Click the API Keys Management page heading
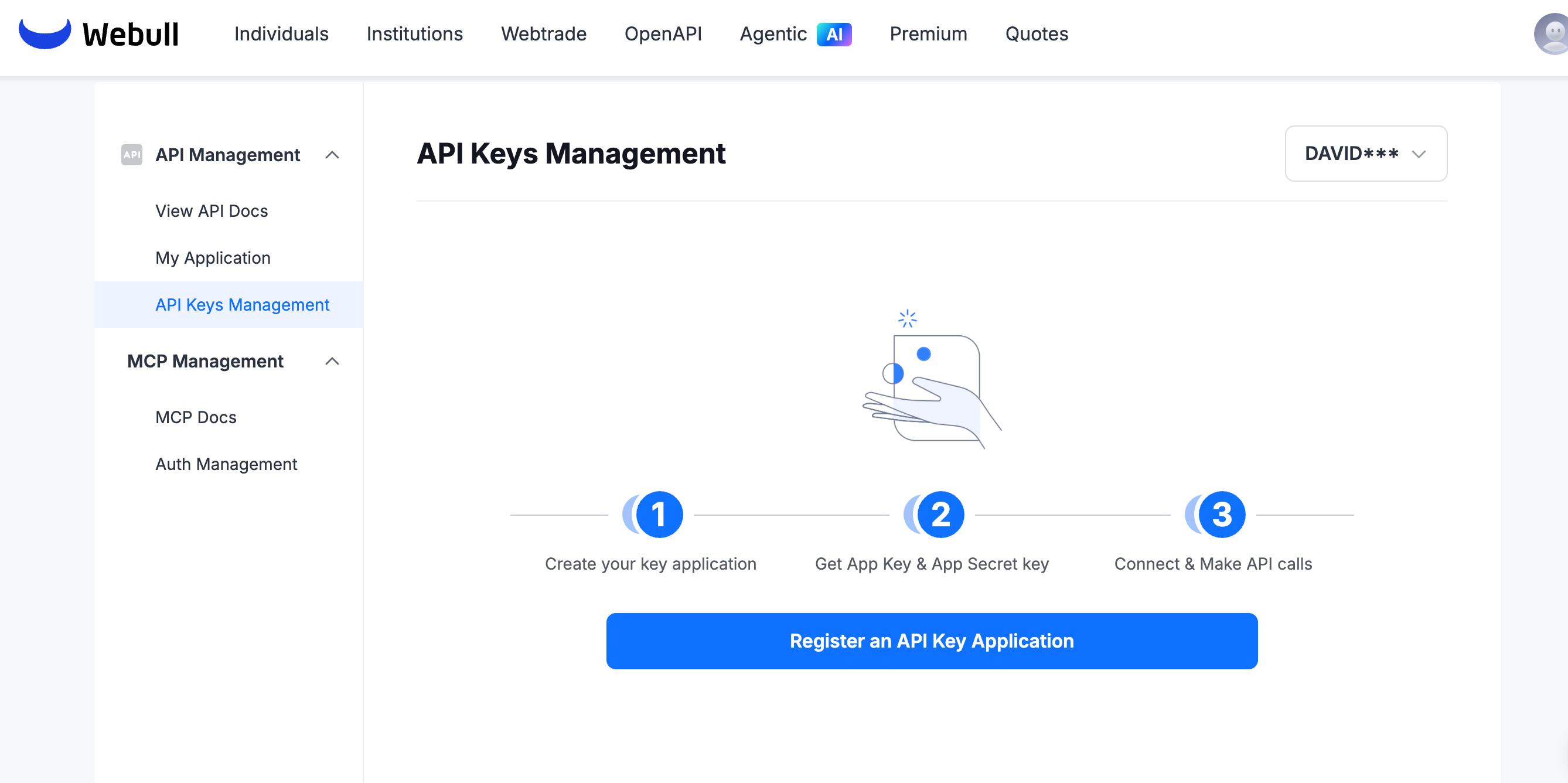 click(x=571, y=154)
